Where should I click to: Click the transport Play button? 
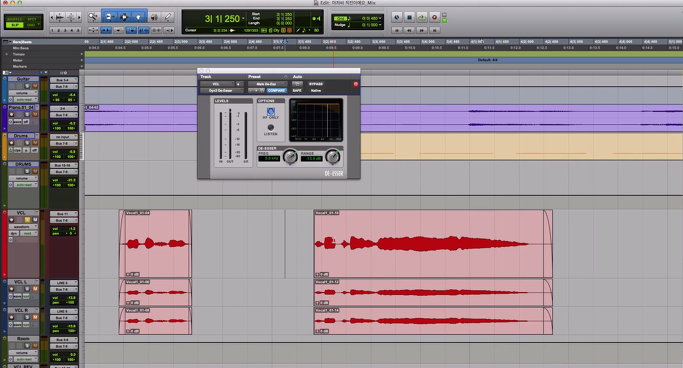422,17
